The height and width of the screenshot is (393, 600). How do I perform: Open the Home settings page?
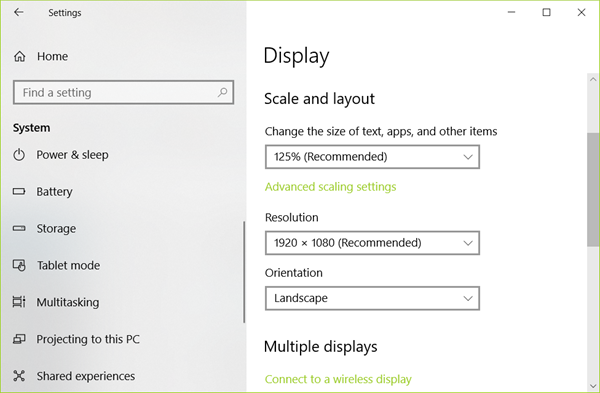click(x=52, y=57)
